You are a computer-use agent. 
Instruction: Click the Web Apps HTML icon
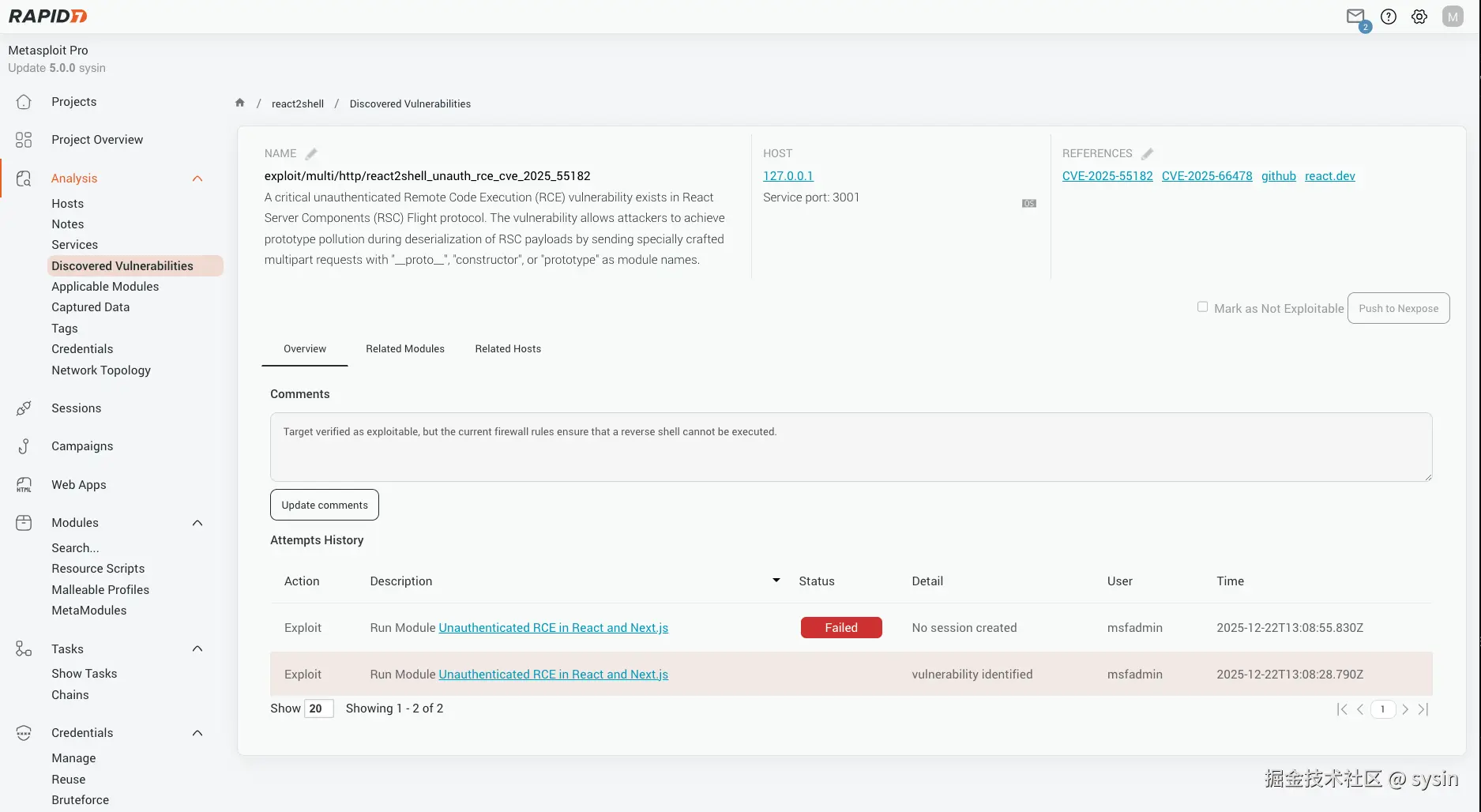click(23, 484)
